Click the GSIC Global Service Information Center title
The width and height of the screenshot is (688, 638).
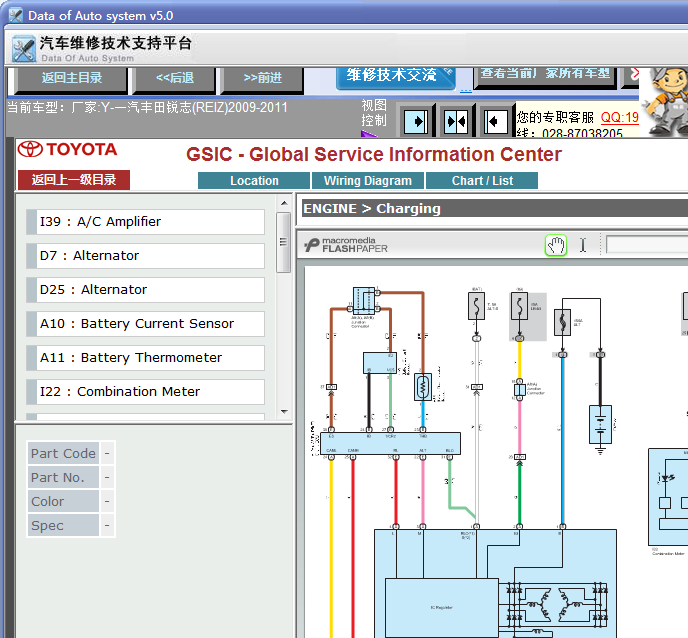374,154
